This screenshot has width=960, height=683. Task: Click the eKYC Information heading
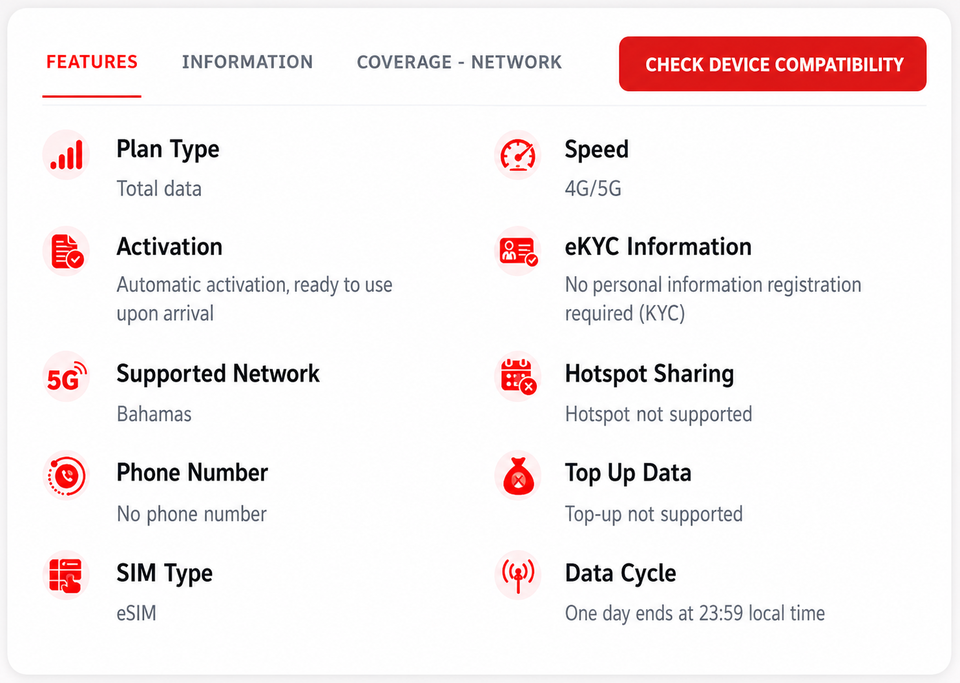(658, 247)
